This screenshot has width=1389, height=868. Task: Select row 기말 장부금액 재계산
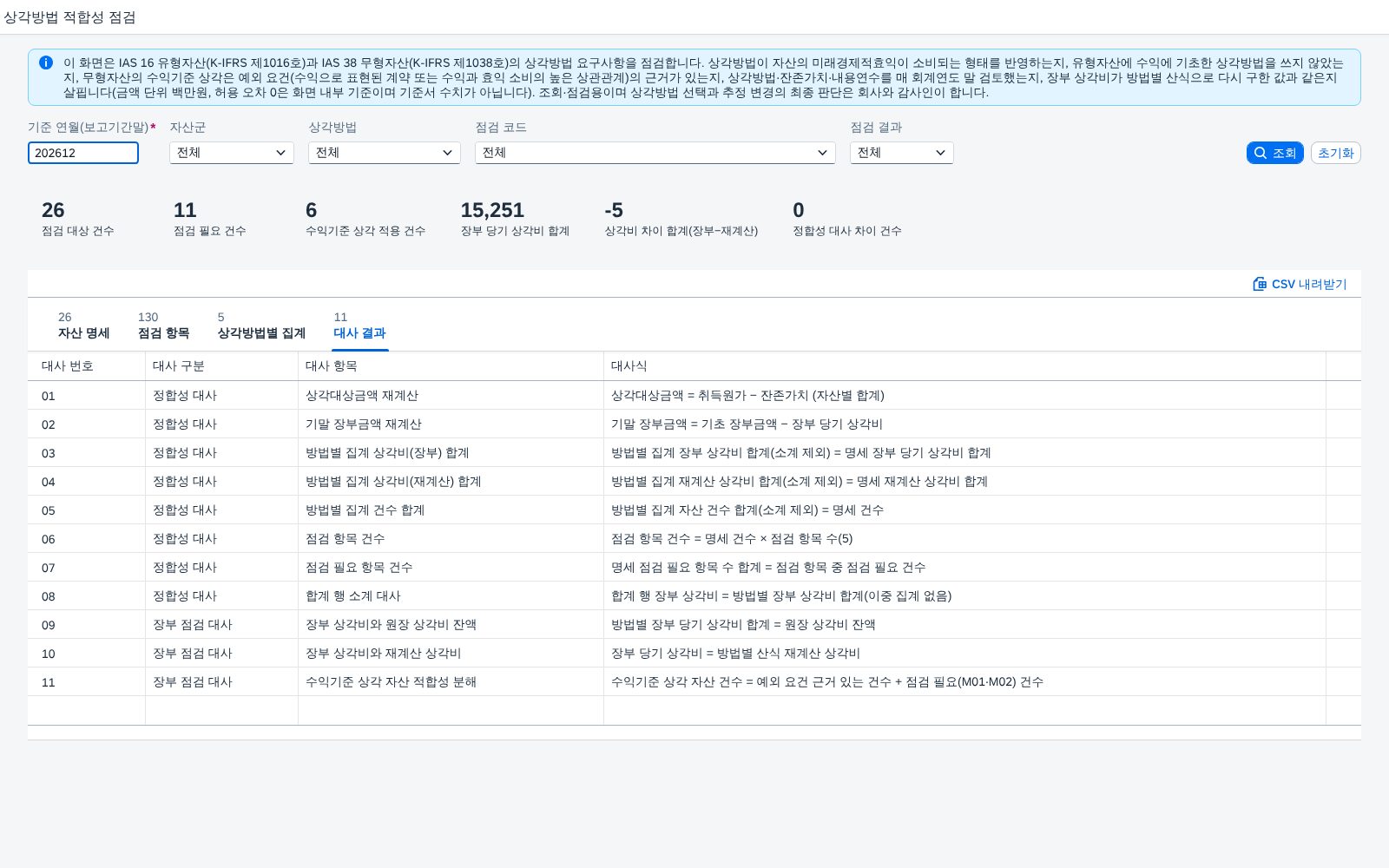(x=694, y=424)
